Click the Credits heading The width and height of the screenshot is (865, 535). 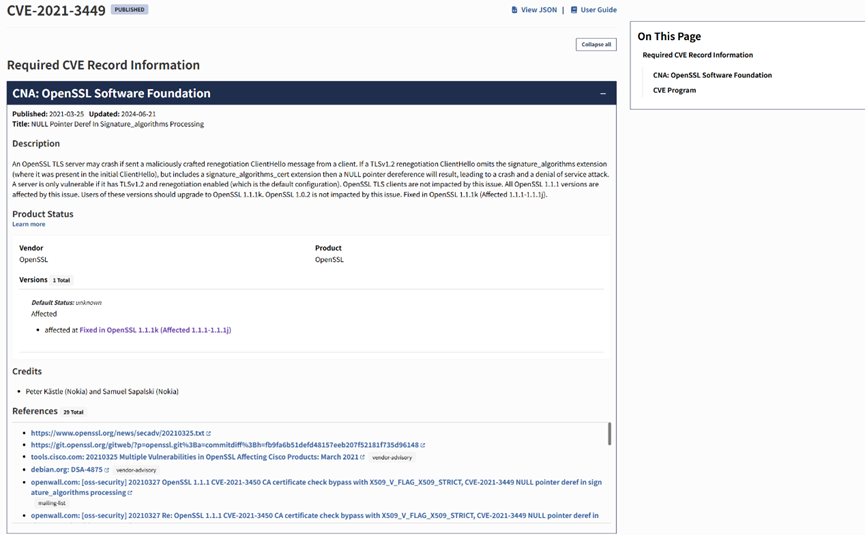click(x=27, y=371)
